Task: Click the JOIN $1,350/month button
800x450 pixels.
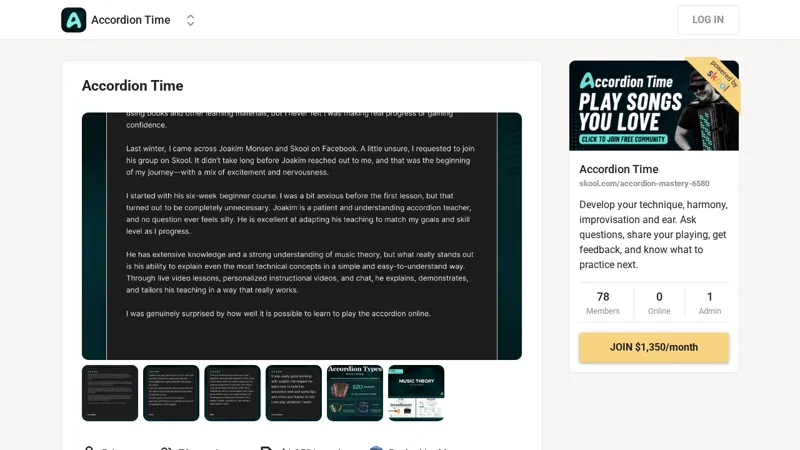Action: (x=654, y=347)
